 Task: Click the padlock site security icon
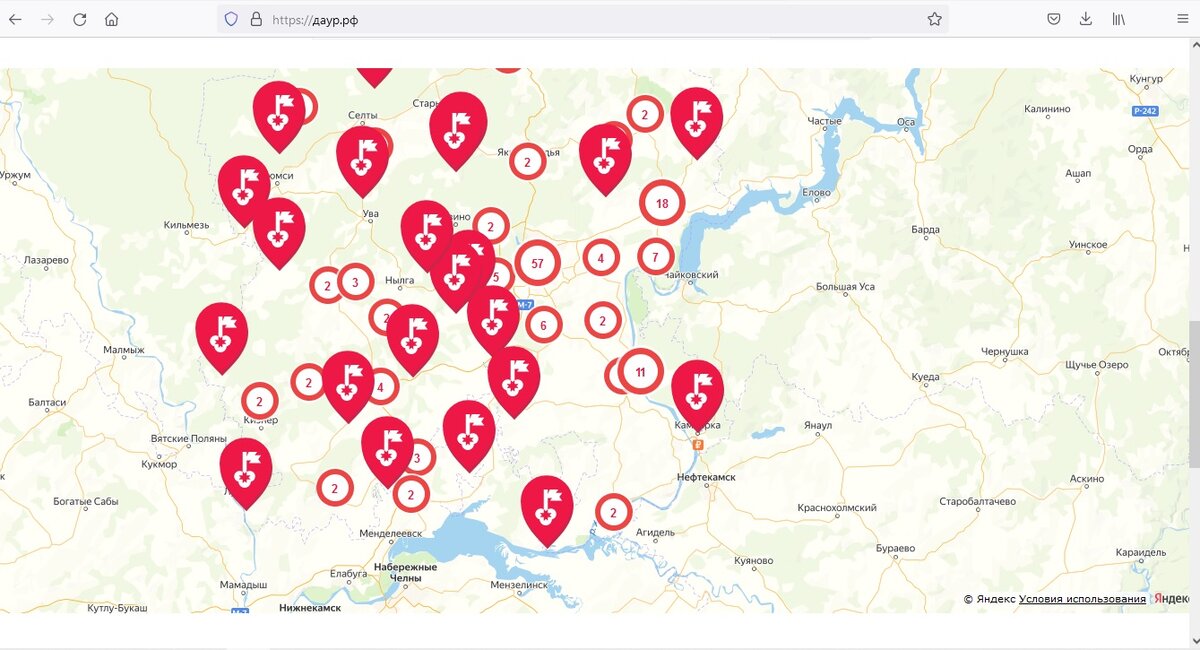256,19
